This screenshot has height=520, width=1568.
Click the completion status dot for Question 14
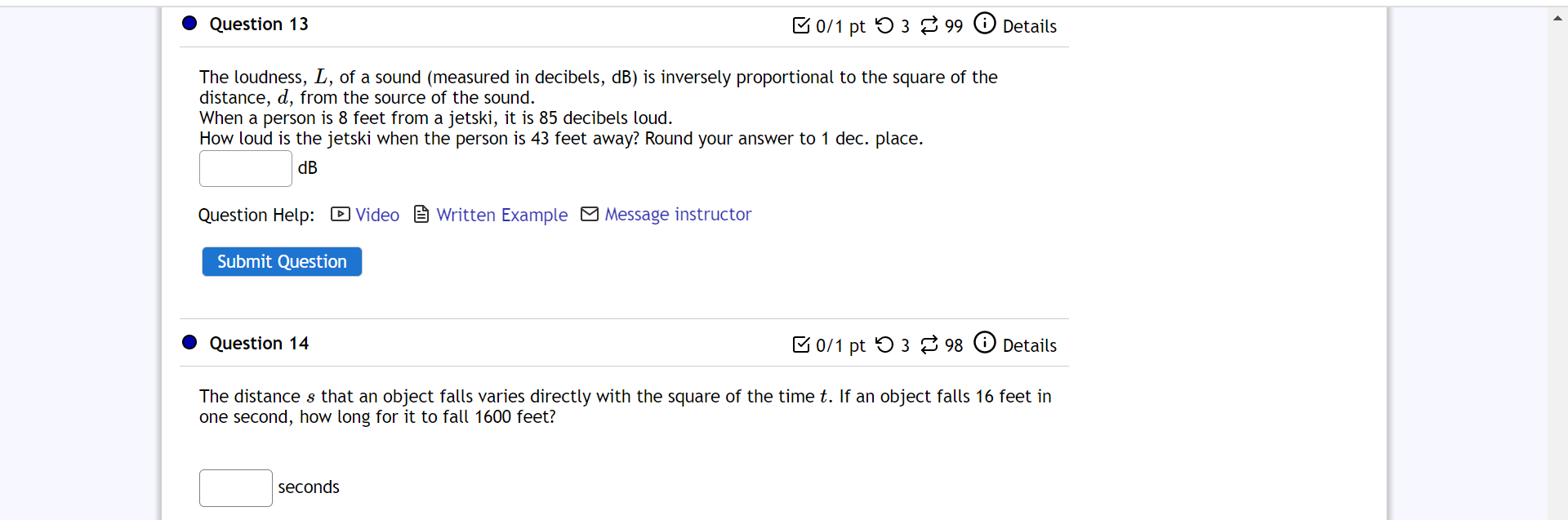pos(189,342)
